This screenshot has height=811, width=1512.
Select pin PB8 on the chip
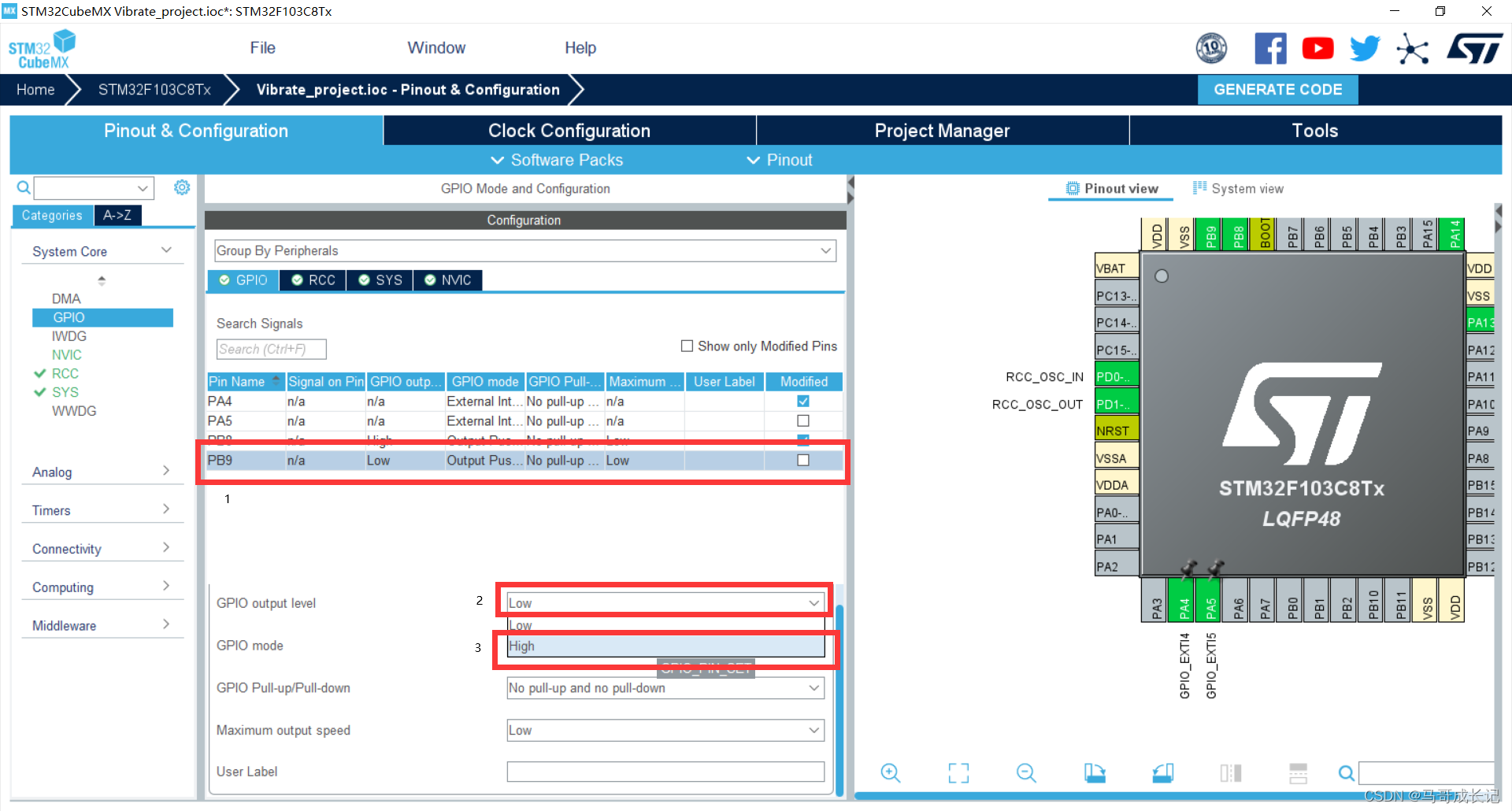tap(1237, 235)
